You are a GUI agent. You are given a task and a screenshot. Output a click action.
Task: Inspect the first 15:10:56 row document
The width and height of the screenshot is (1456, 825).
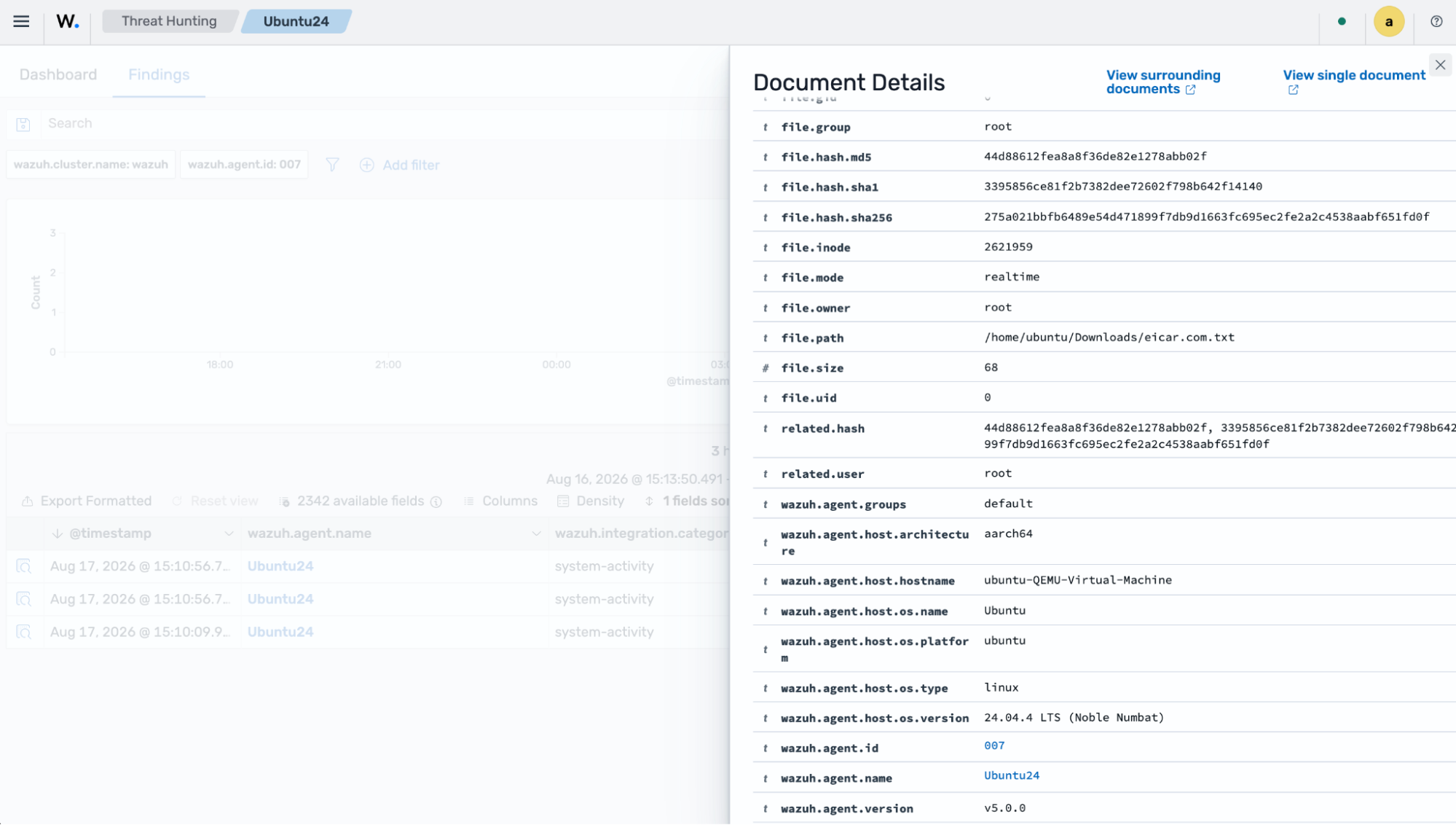(24, 566)
